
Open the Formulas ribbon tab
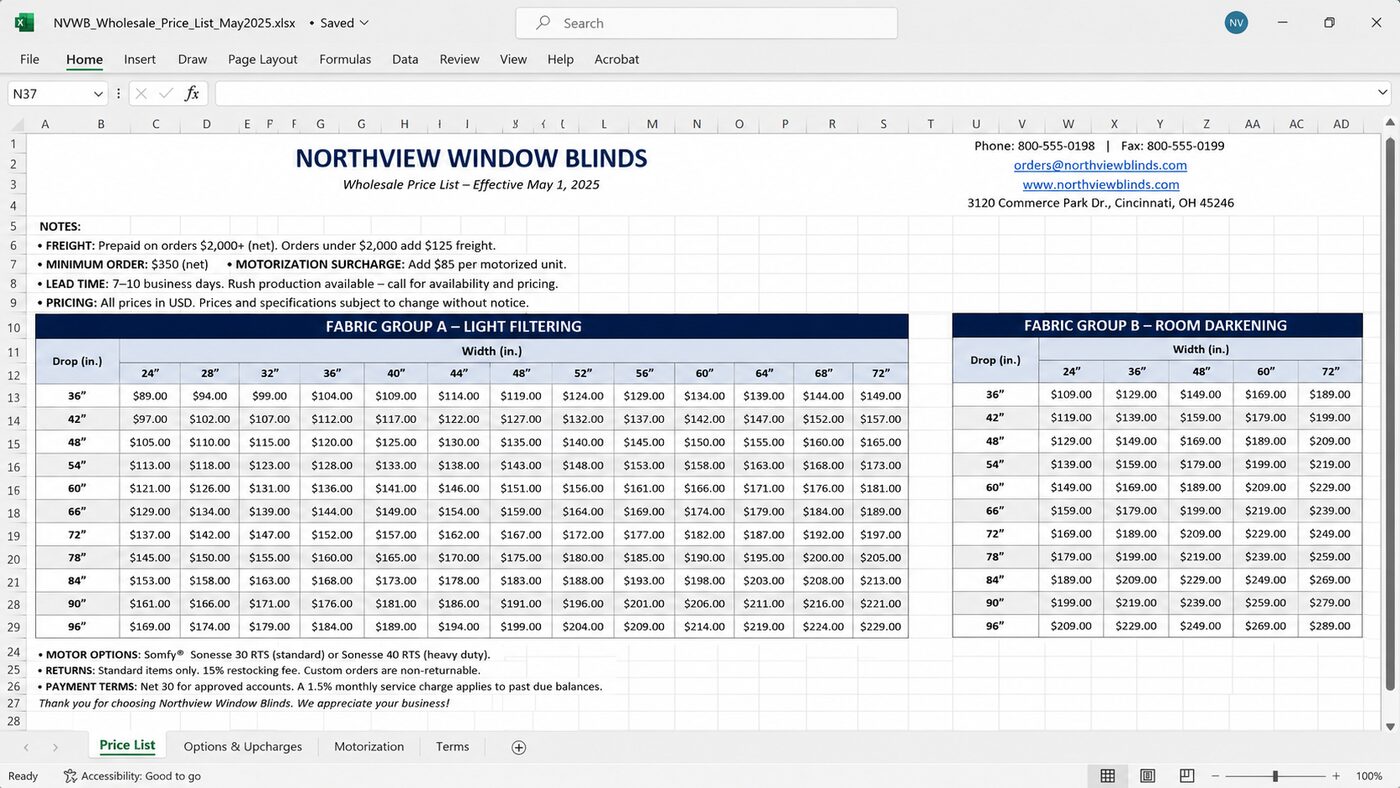pos(345,59)
